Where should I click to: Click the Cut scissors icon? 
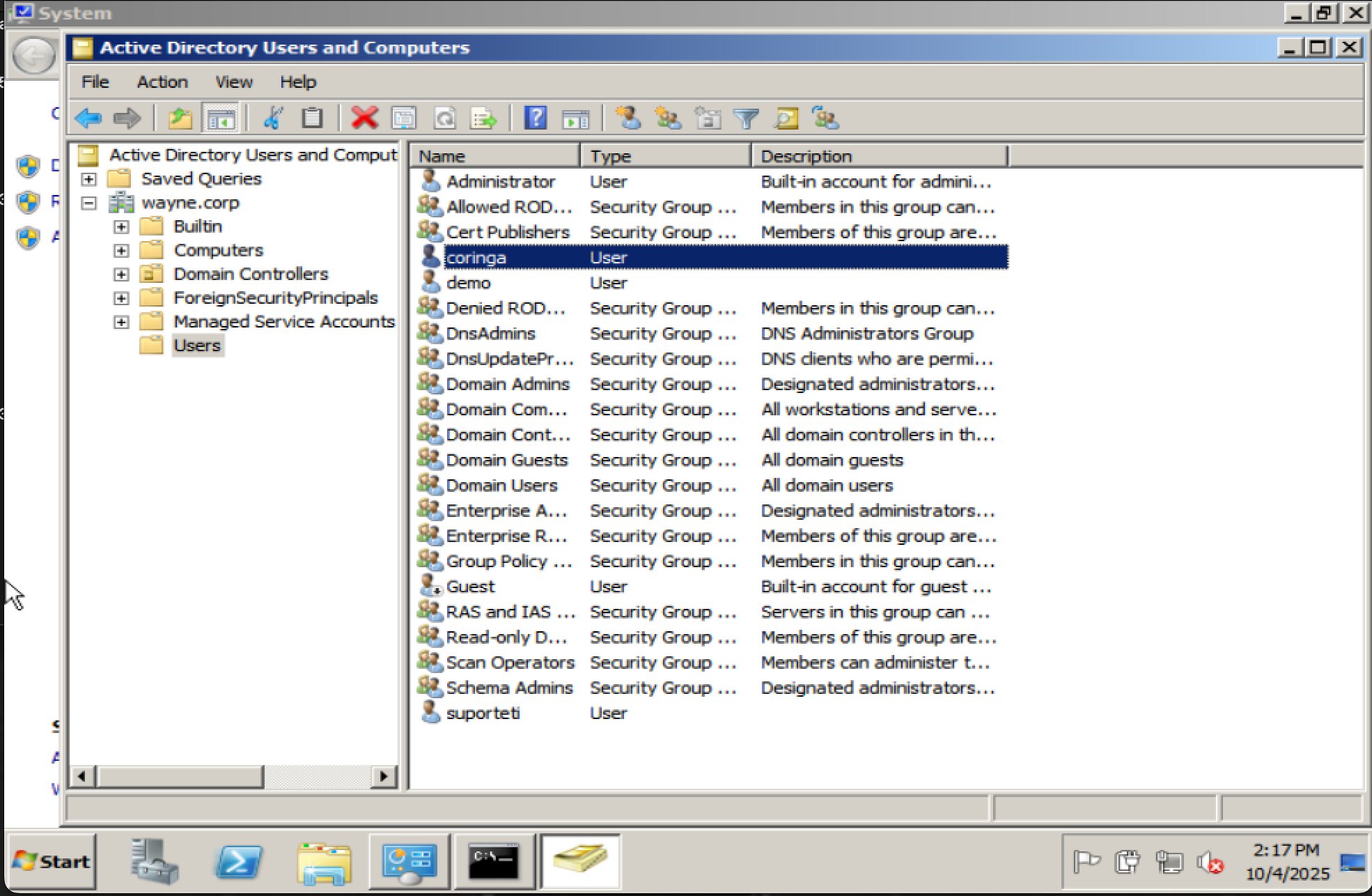(x=272, y=118)
